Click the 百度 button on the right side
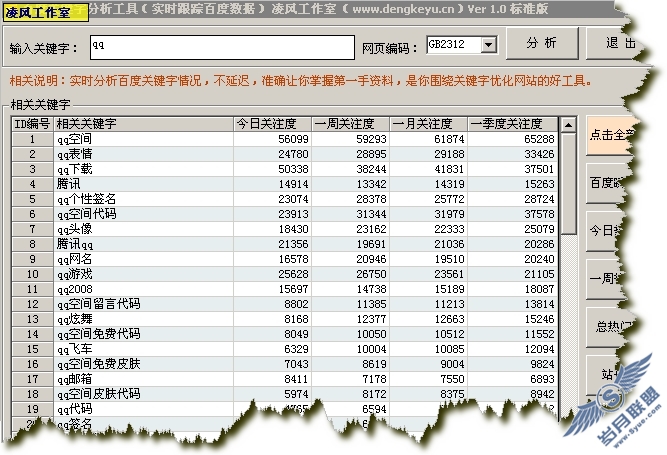This screenshot has width=667, height=455. pos(606,183)
